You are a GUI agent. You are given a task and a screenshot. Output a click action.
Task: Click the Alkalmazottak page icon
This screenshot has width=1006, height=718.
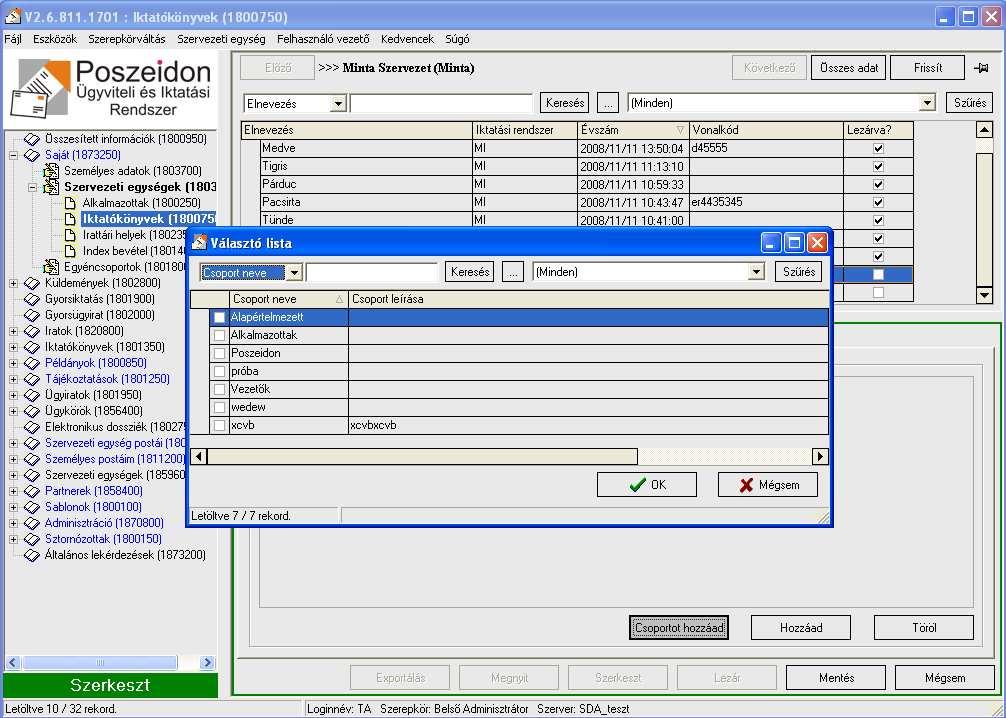71,203
